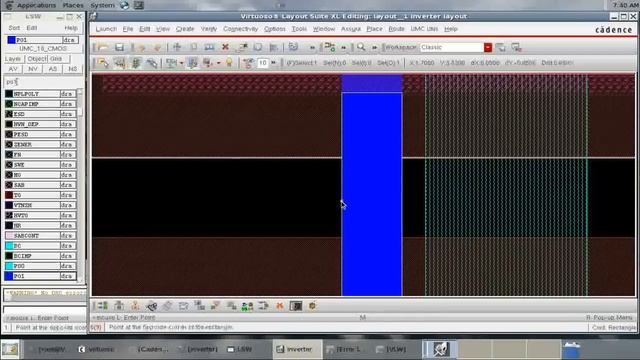Expand overflow arrows left of the magnifier icon
The height and width of the screenshot is (360, 640).
(x=344, y=47)
